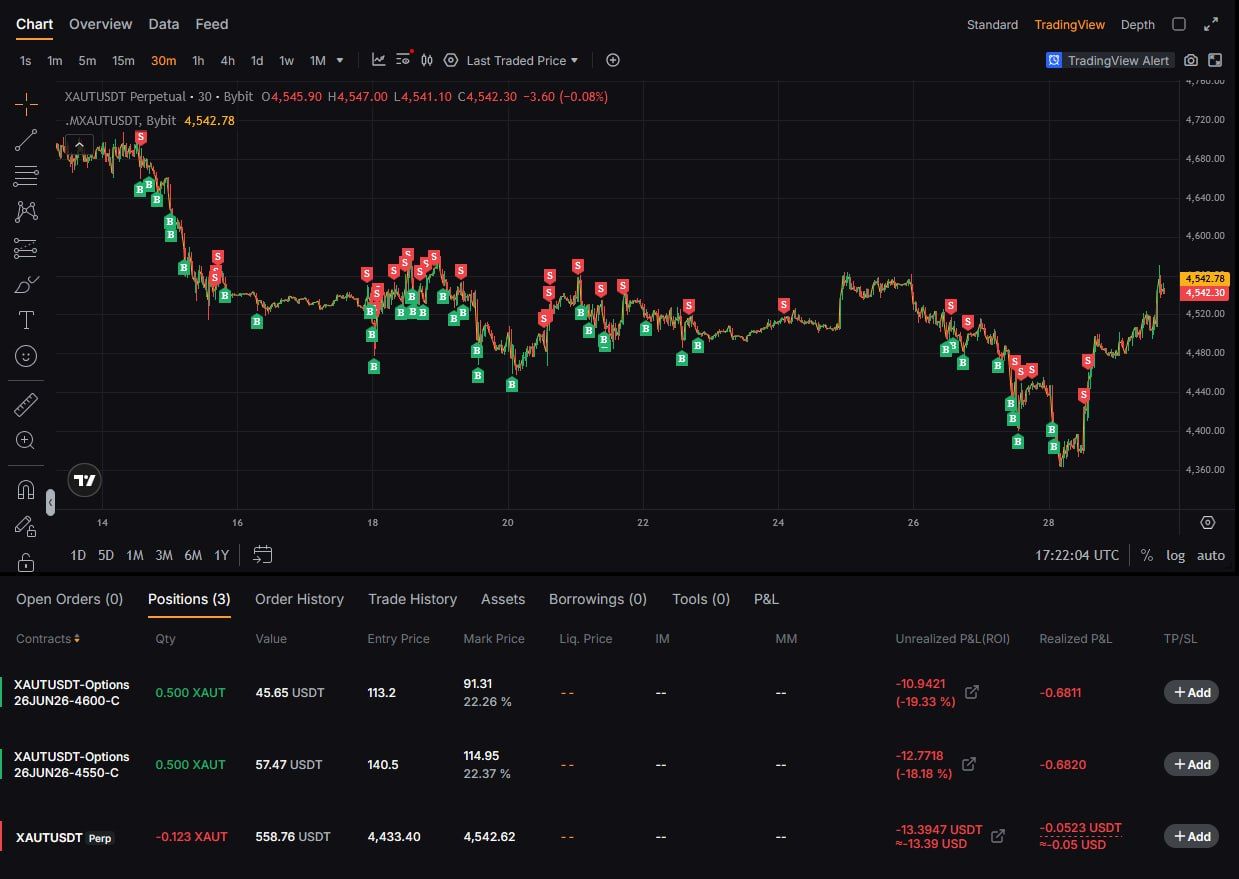Open the emoji icons tool
The height and width of the screenshot is (879, 1239).
[26, 356]
